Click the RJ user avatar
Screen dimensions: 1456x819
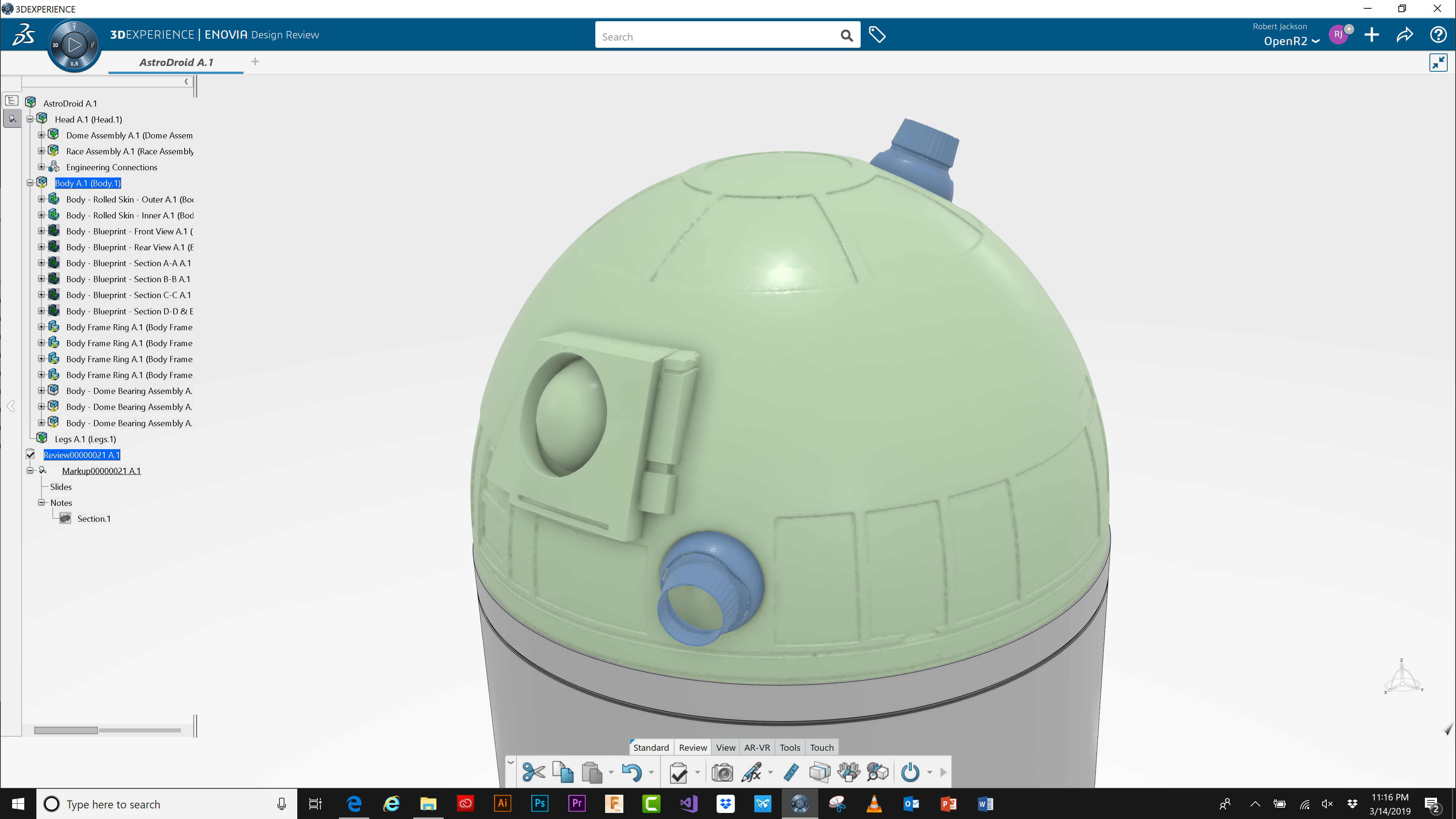pyautogui.click(x=1338, y=35)
